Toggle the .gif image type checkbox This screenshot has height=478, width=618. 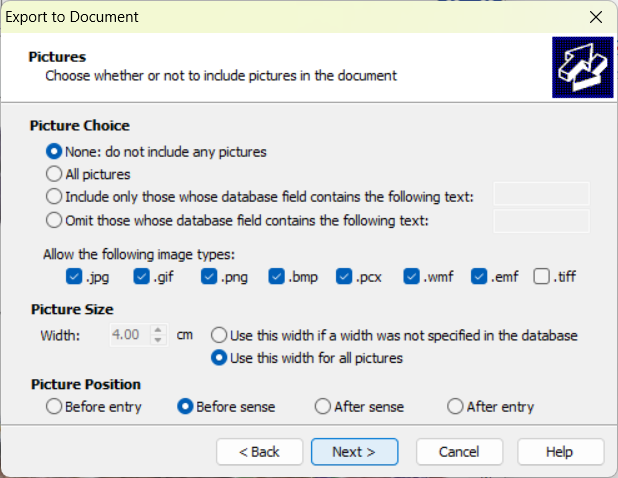[142, 277]
